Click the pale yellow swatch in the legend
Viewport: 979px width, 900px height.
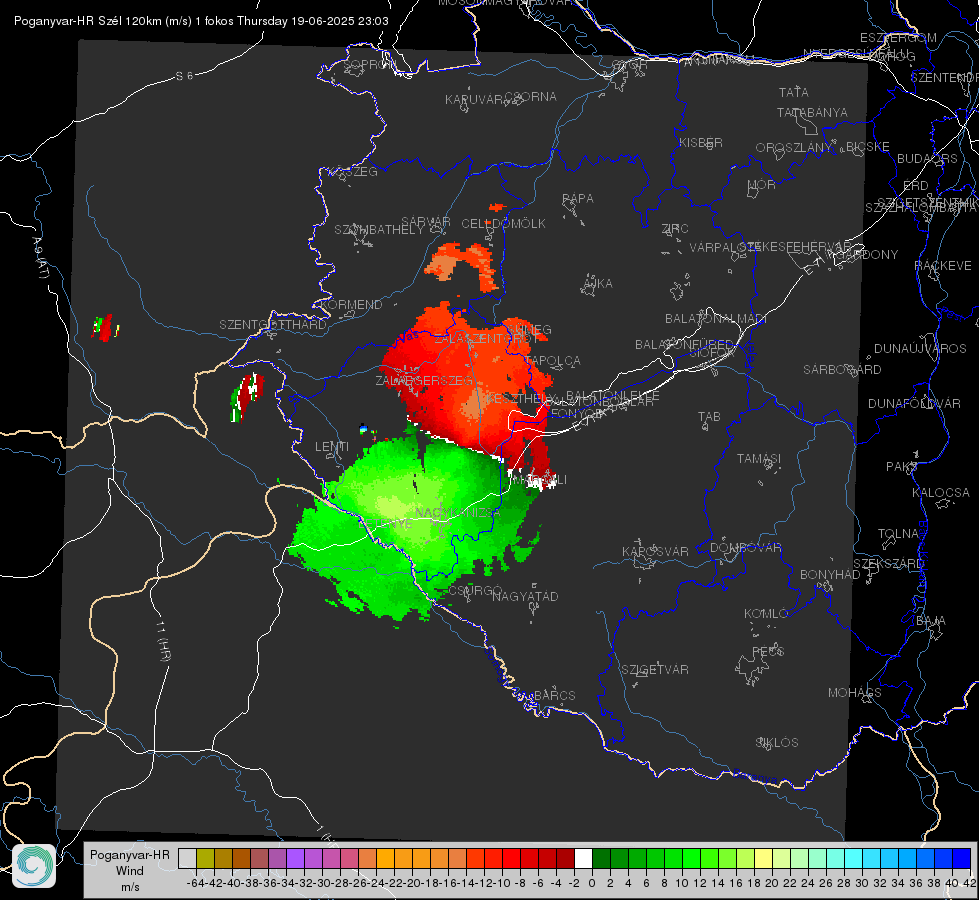click(x=764, y=859)
